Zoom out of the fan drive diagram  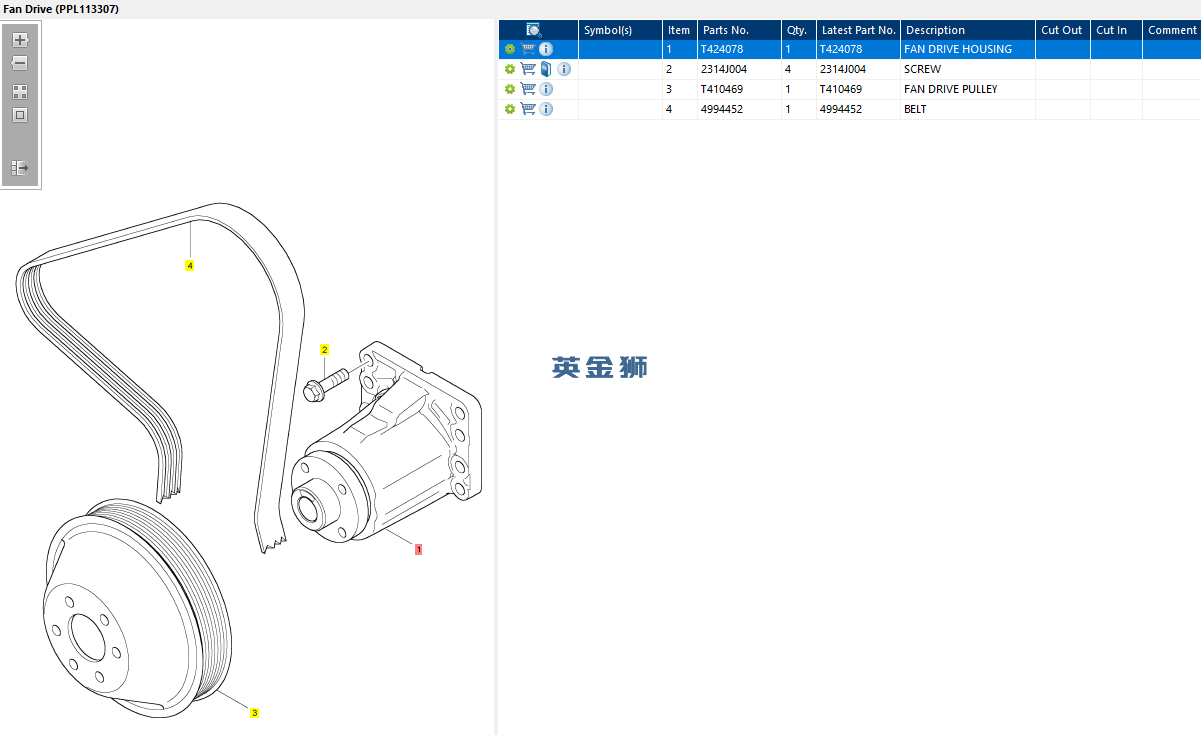click(20, 63)
